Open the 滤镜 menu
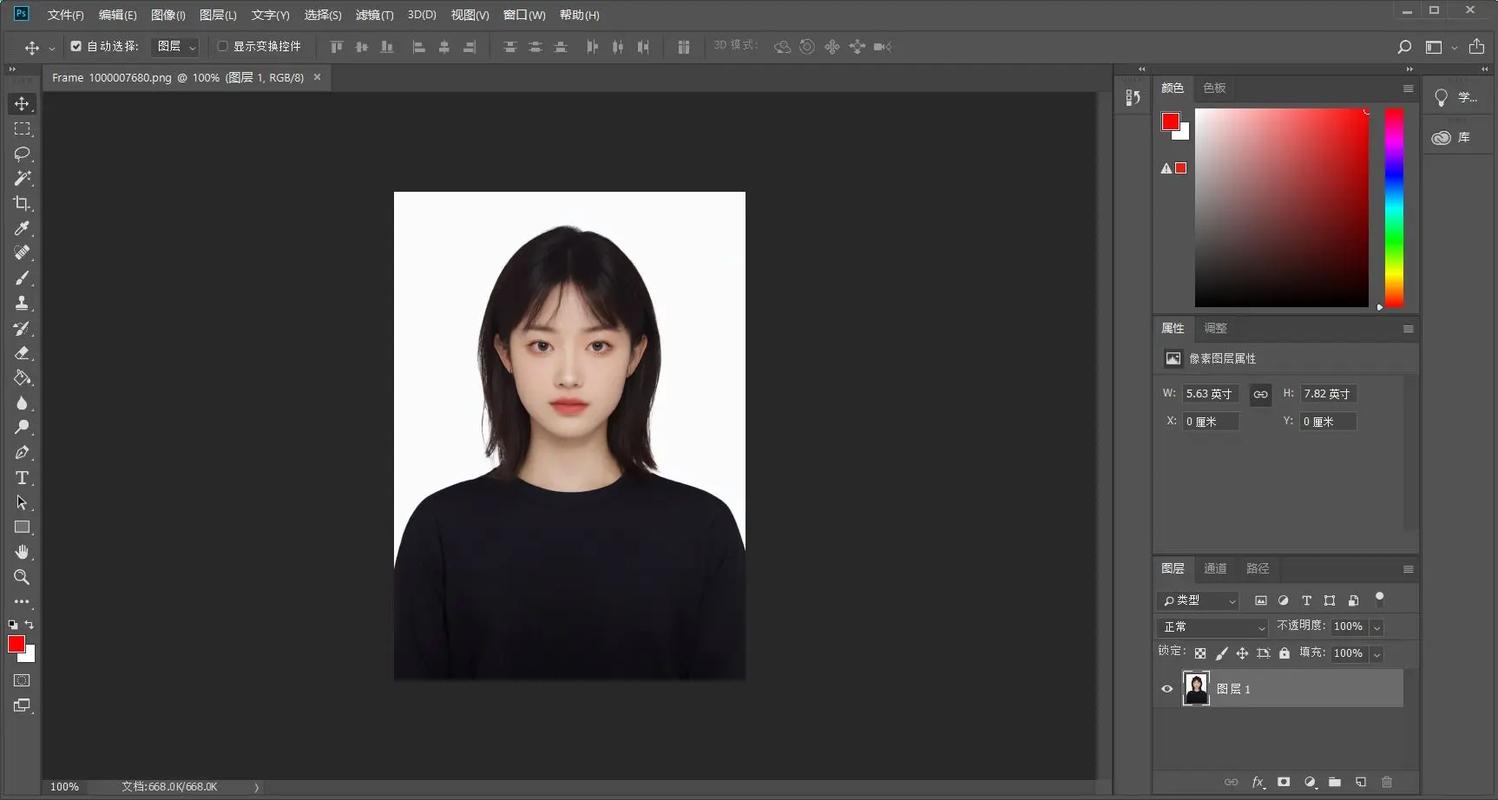Image resolution: width=1498 pixels, height=800 pixels. pos(374,14)
